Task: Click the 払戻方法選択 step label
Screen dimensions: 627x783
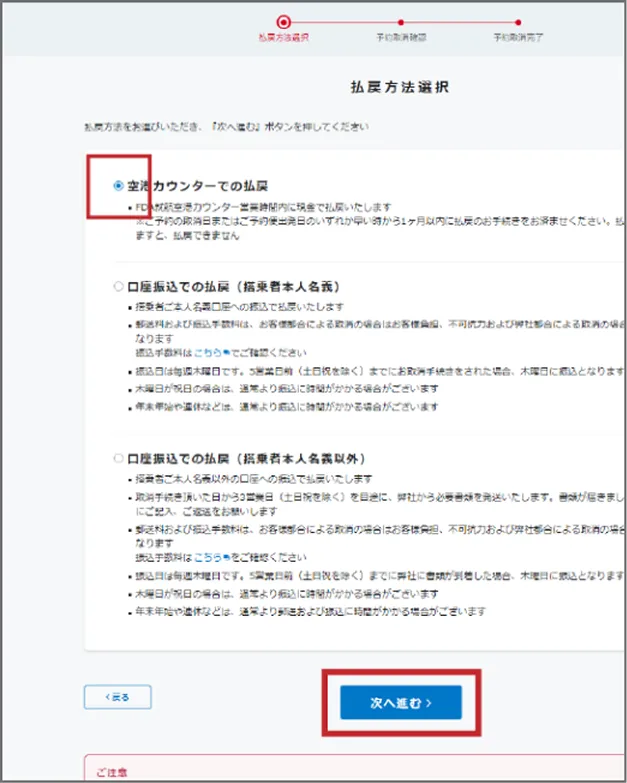Action: tap(283, 37)
